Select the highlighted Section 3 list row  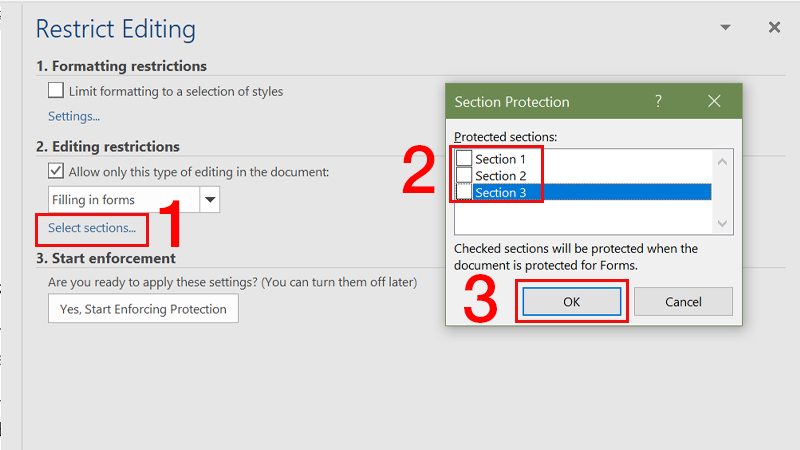592,192
